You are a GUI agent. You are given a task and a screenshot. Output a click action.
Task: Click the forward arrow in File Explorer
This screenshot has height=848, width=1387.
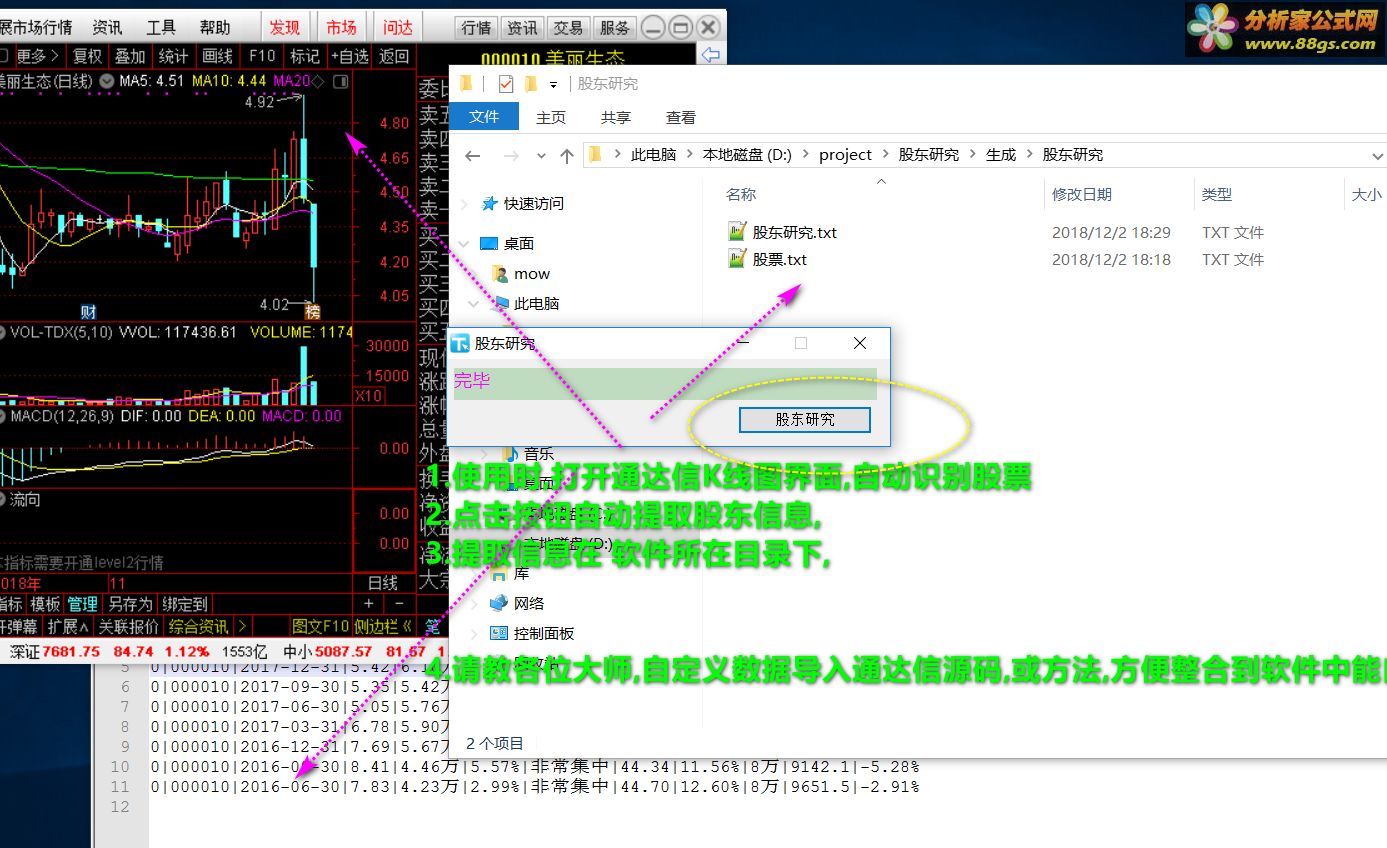pyautogui.click(x=511, y=155)
